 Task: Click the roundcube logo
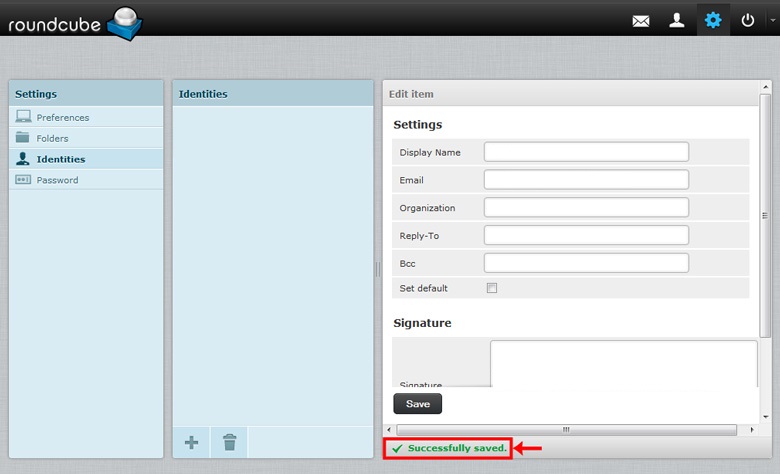[x=75, y=21]
